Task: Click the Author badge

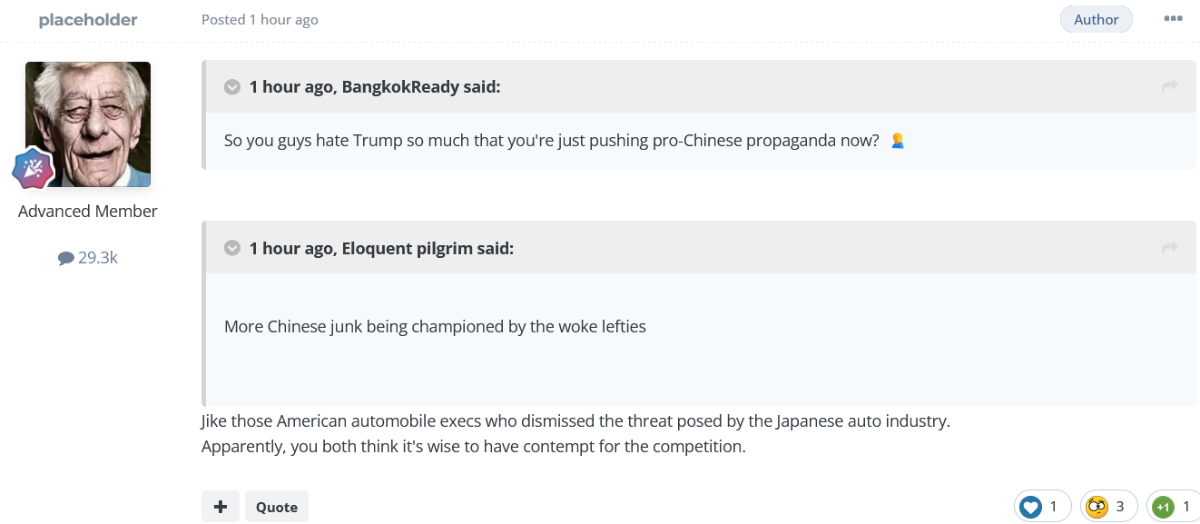Action: pyautogui.click(x=1096, y=19)
